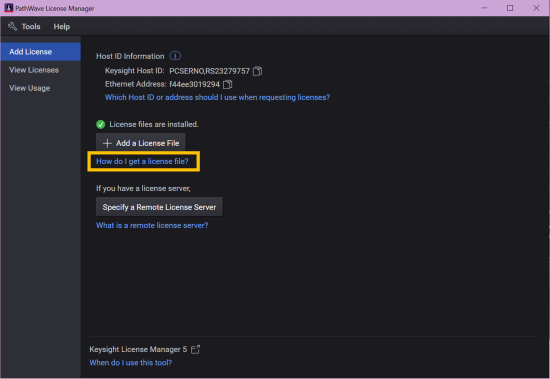Screen dimensions: 550x379
Task: Launch Keysight License Manager 5 external icon
Action: pos(195,349)
